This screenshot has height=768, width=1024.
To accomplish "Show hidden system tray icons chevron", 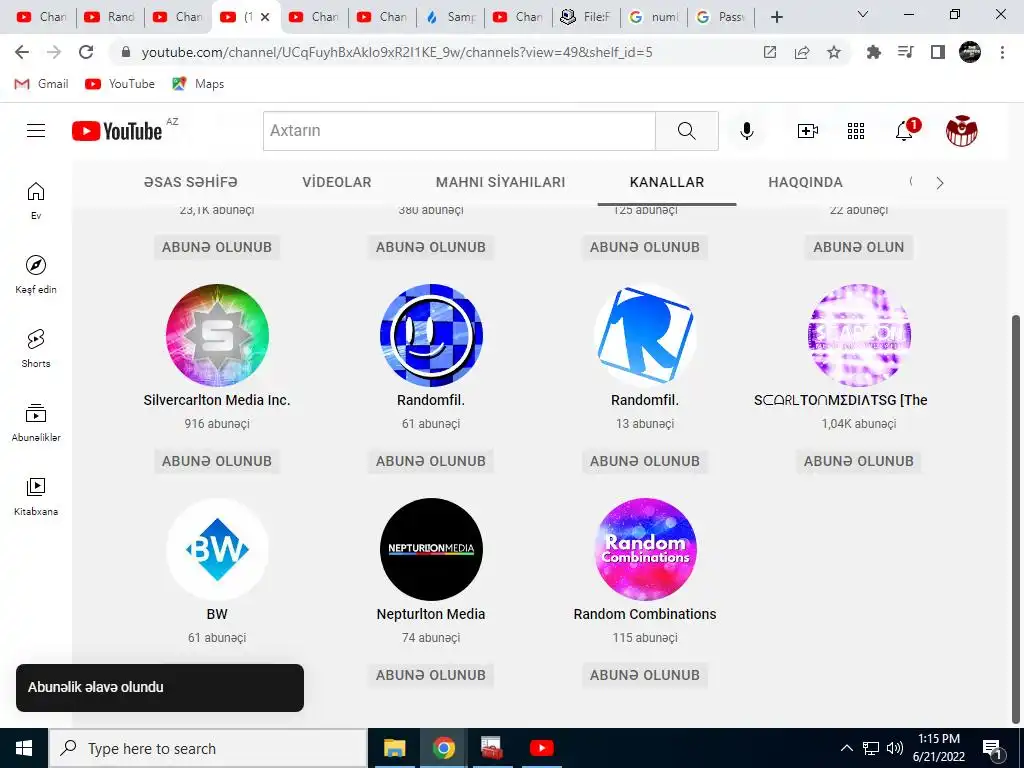I will (846, 748).
